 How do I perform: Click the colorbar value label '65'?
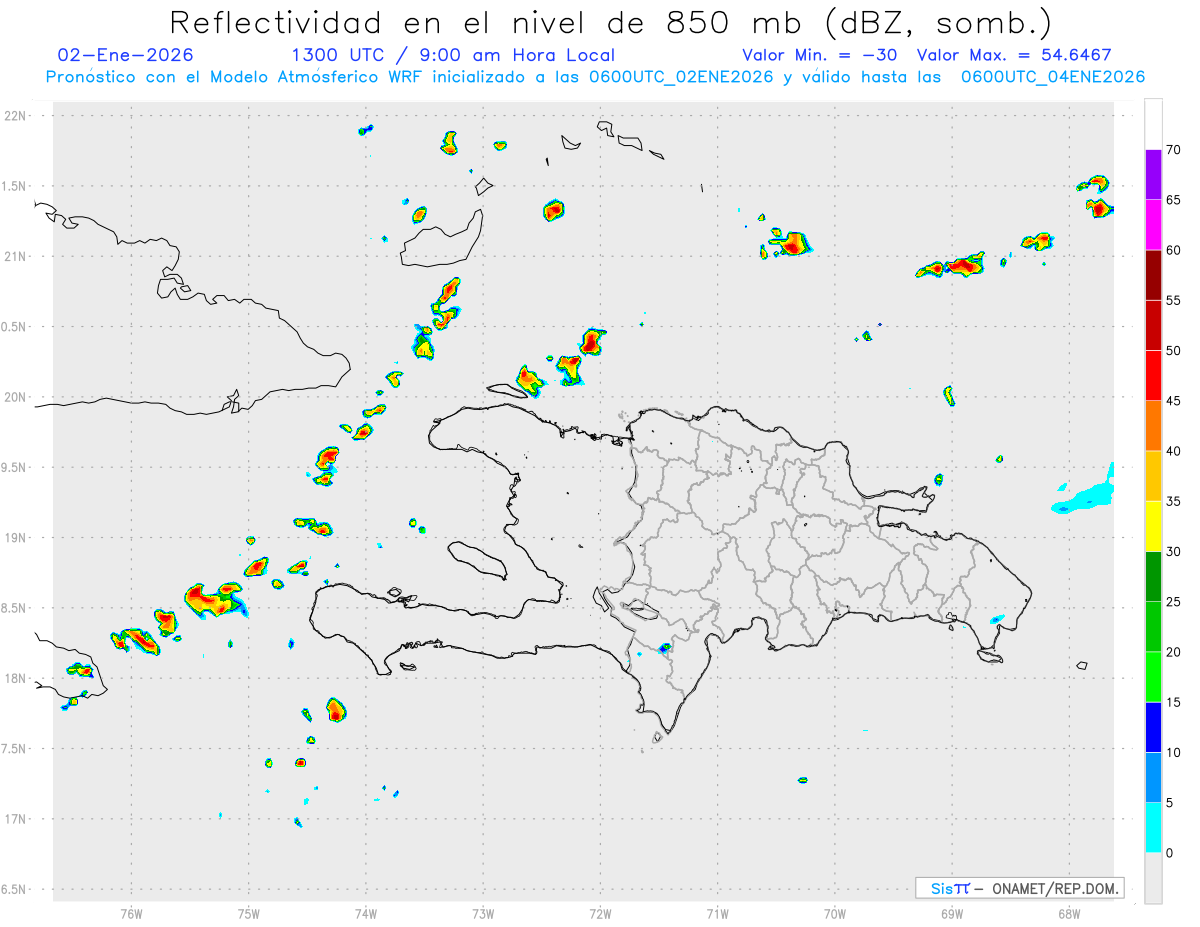click(1173, 200)
